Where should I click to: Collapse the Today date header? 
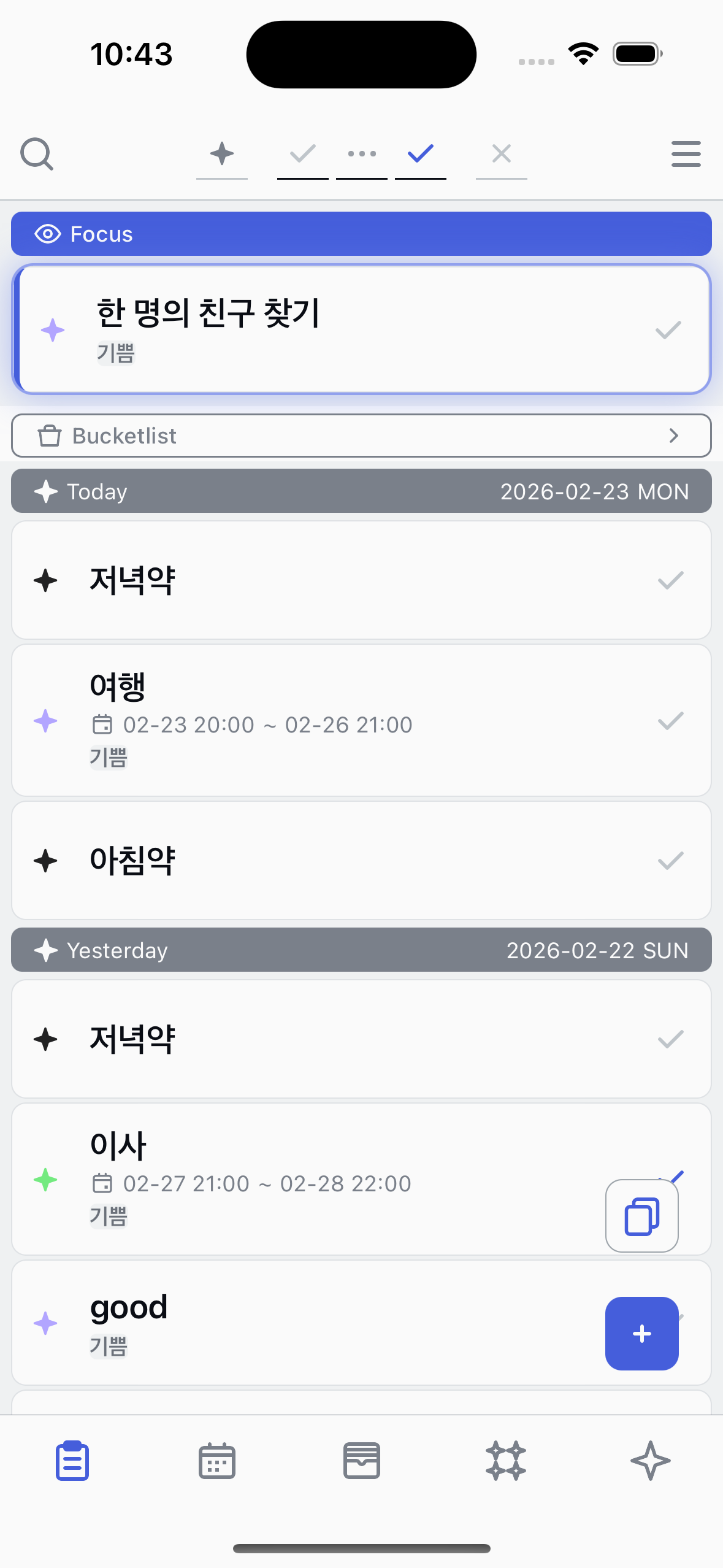tap(361, 491)
